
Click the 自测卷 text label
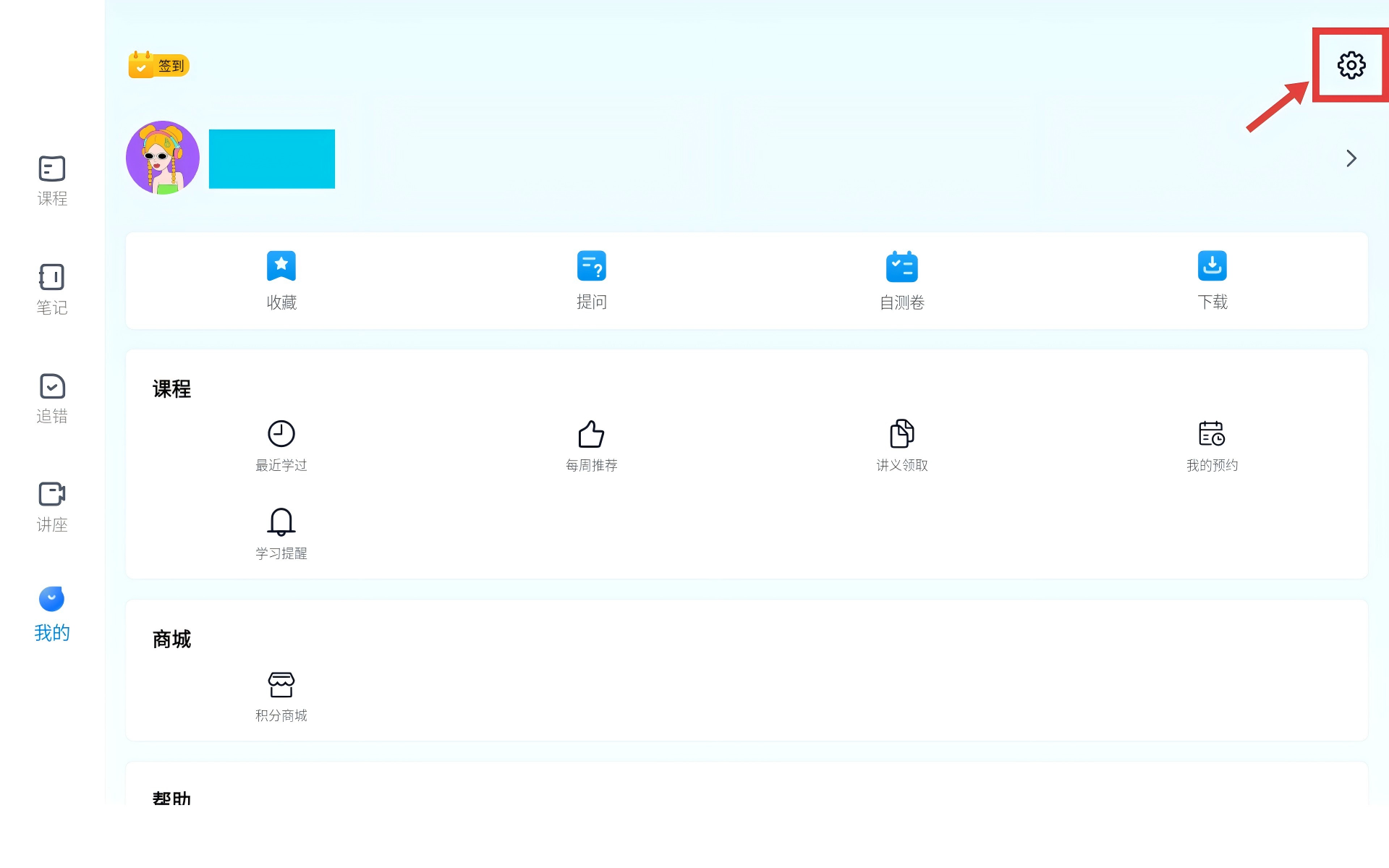coord(902,302)
